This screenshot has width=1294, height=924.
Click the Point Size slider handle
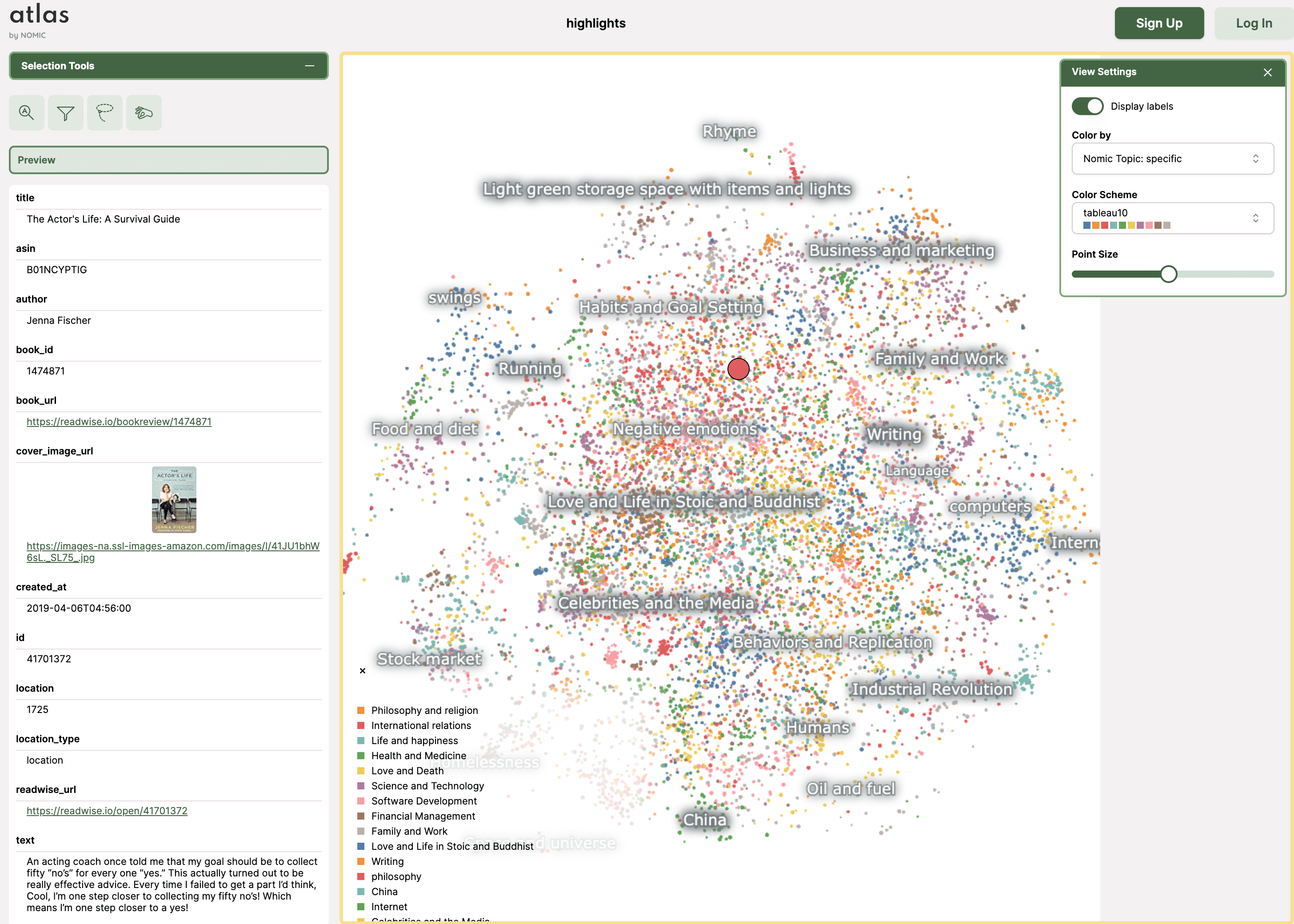1168,274
